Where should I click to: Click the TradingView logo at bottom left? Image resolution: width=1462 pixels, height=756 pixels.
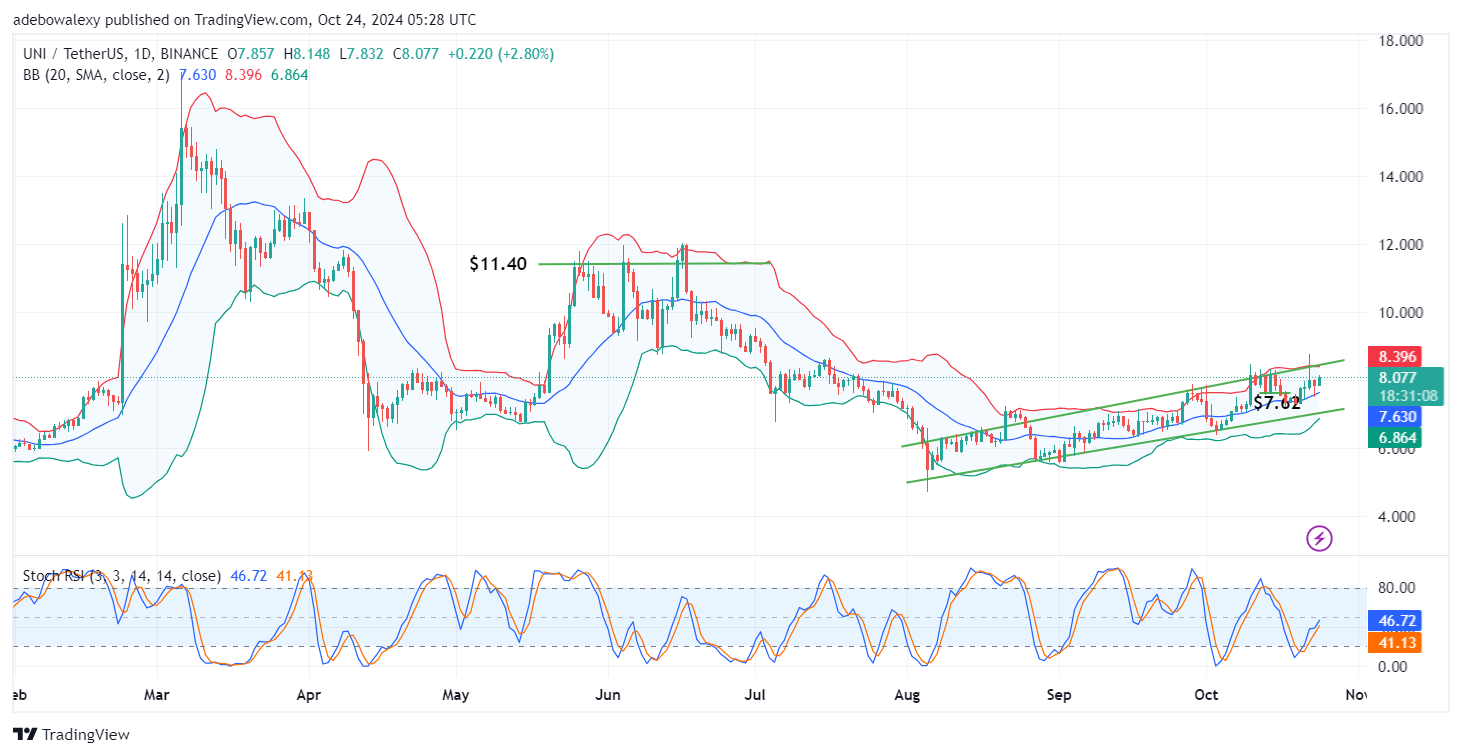(x=71, y=734)
